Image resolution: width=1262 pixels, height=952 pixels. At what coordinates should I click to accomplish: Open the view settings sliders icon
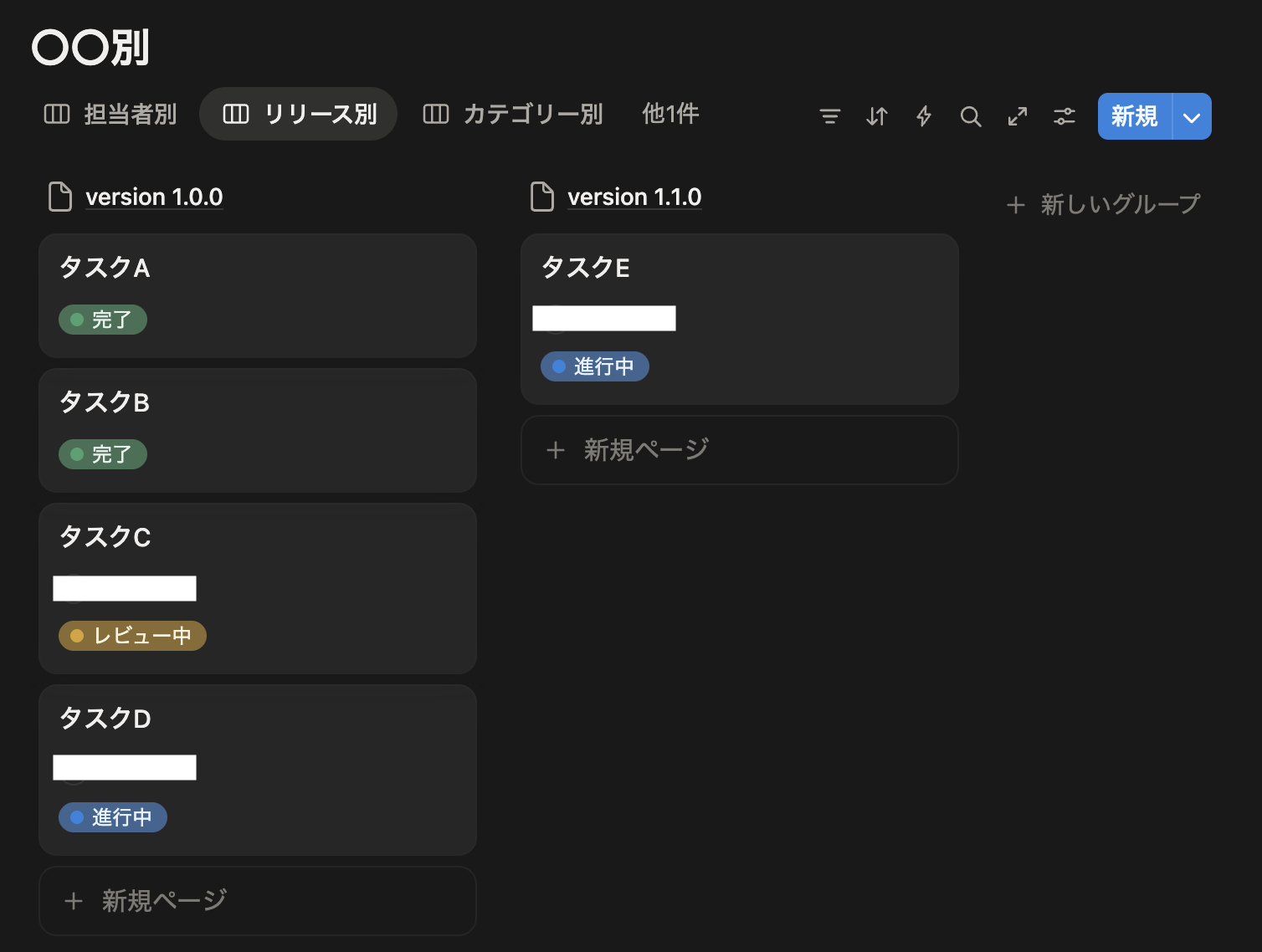coord(1064,116)
